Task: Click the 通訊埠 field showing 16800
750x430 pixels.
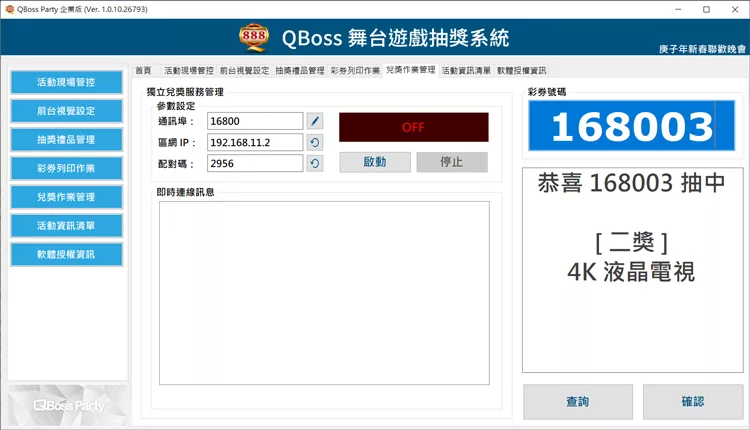Action: [255, 121]
